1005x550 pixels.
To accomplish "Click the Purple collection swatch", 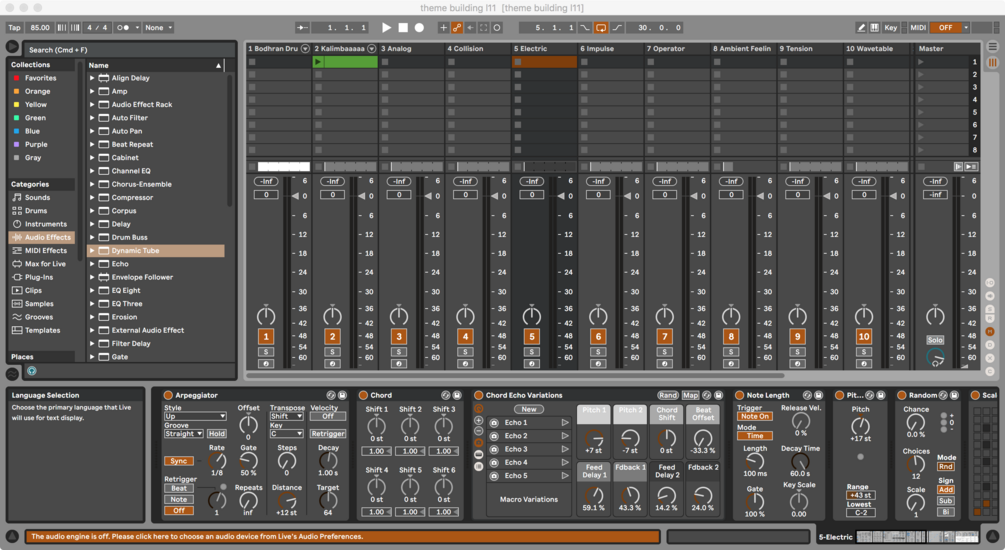I will tap(17, 144).
